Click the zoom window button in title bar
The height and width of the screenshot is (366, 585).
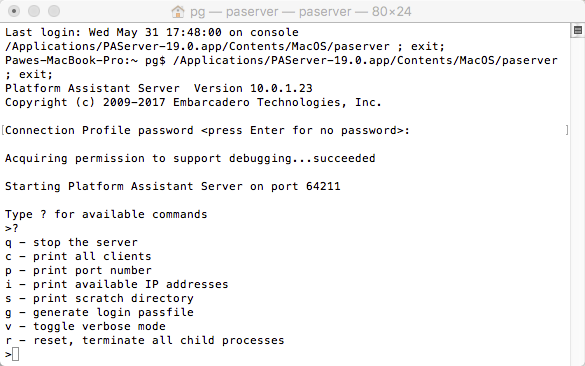coord(54,11)
